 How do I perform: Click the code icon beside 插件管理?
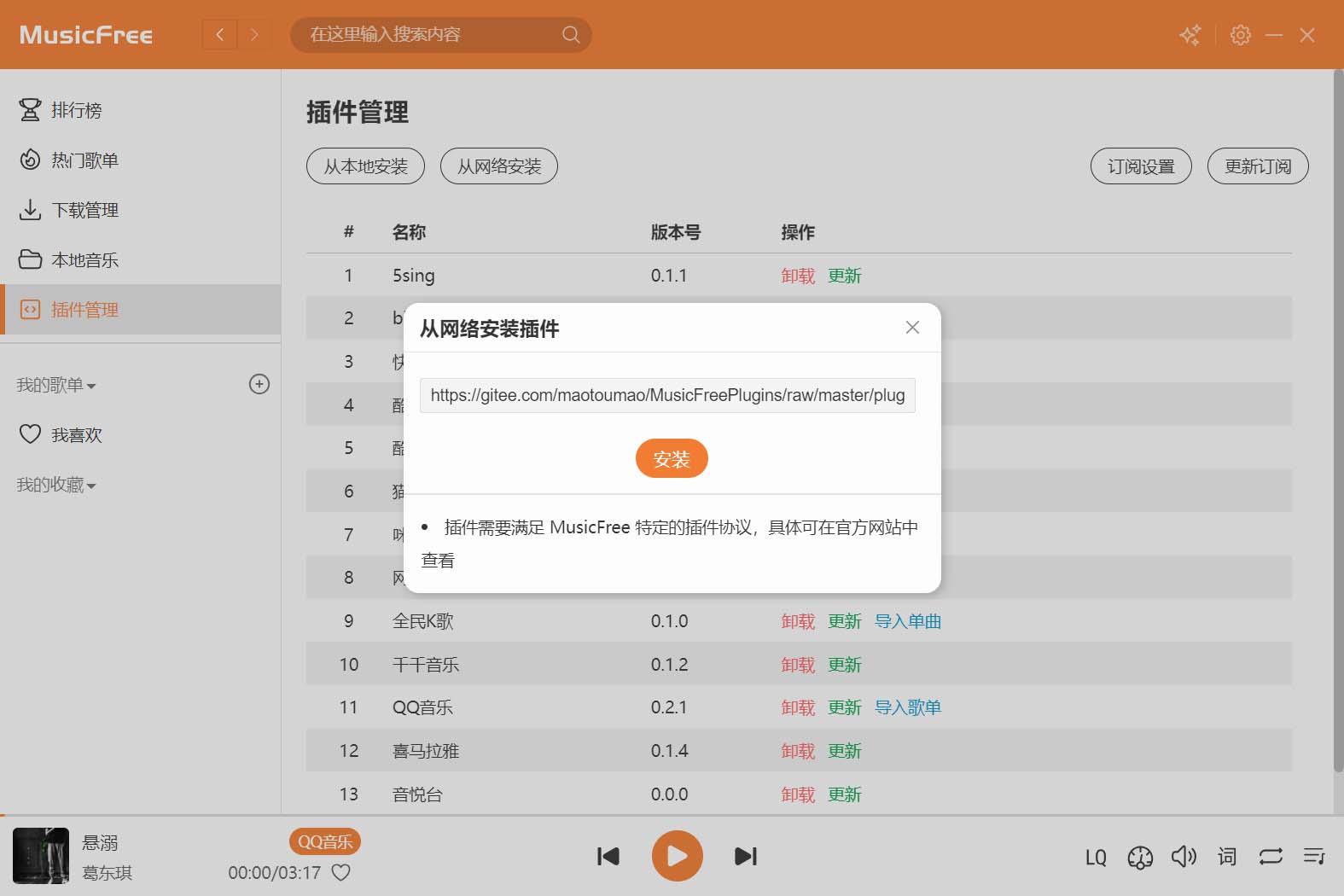(30, 309)
